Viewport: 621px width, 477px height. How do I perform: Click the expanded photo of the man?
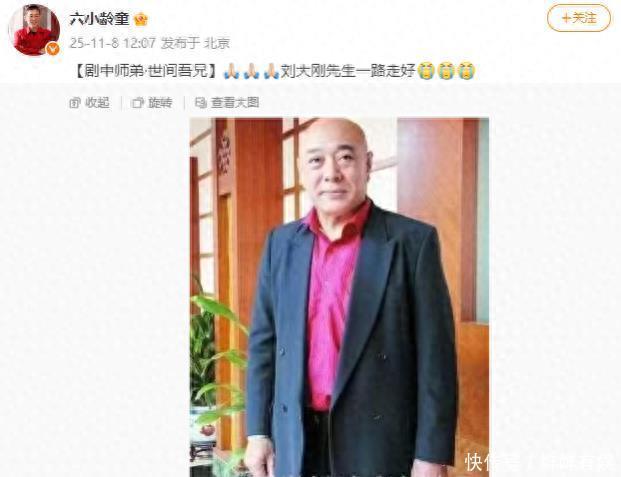(x=339, y=297)
